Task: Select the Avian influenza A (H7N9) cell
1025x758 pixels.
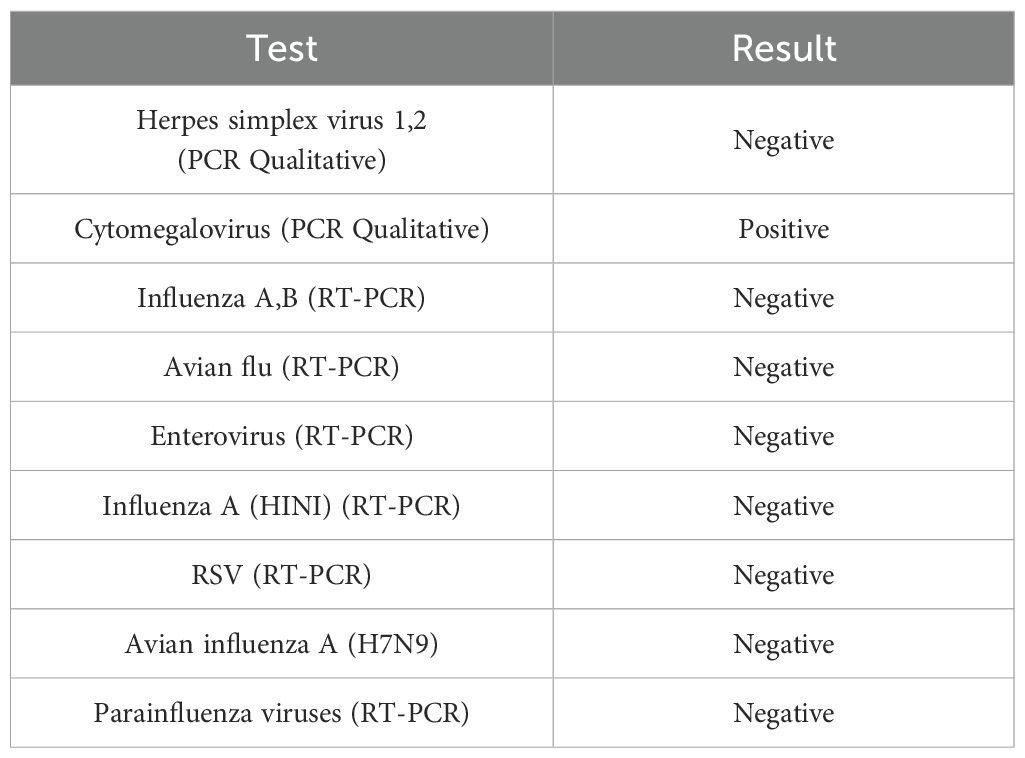Action: 282,644
